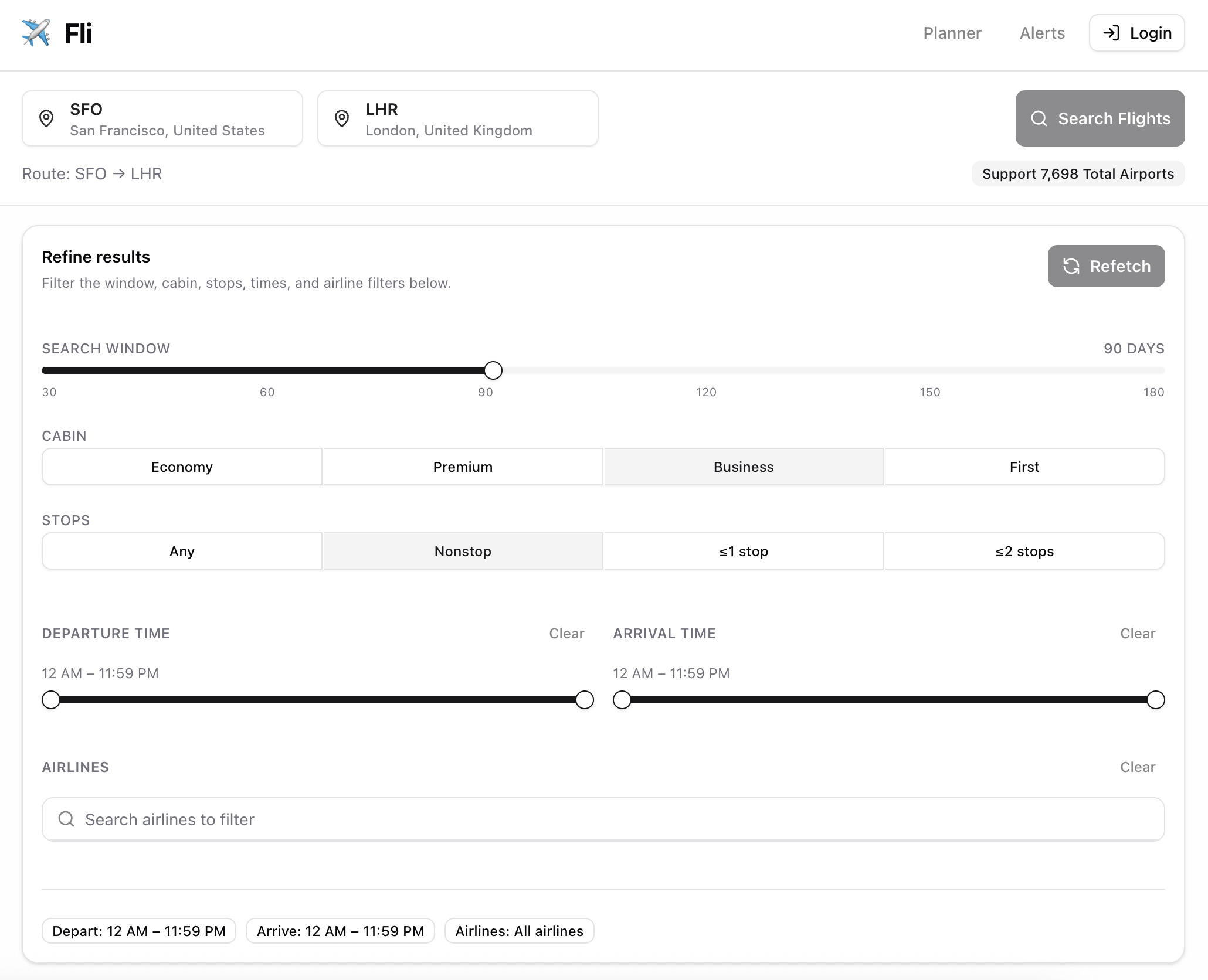Select Economy cabin option
The image size is (1208, 980).
coord(182,467)
